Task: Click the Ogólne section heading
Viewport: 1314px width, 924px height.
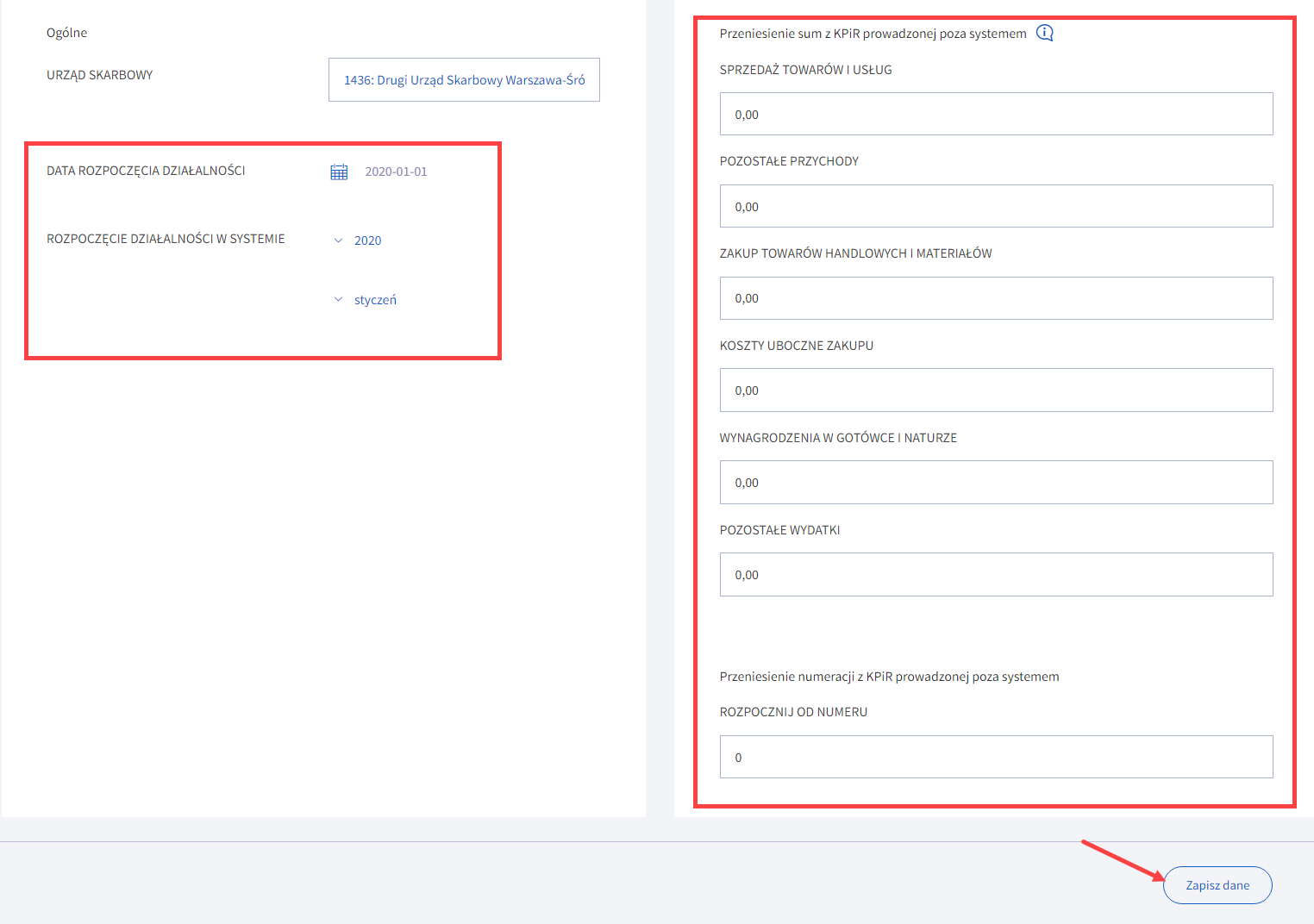Action: tap(66, 33)
